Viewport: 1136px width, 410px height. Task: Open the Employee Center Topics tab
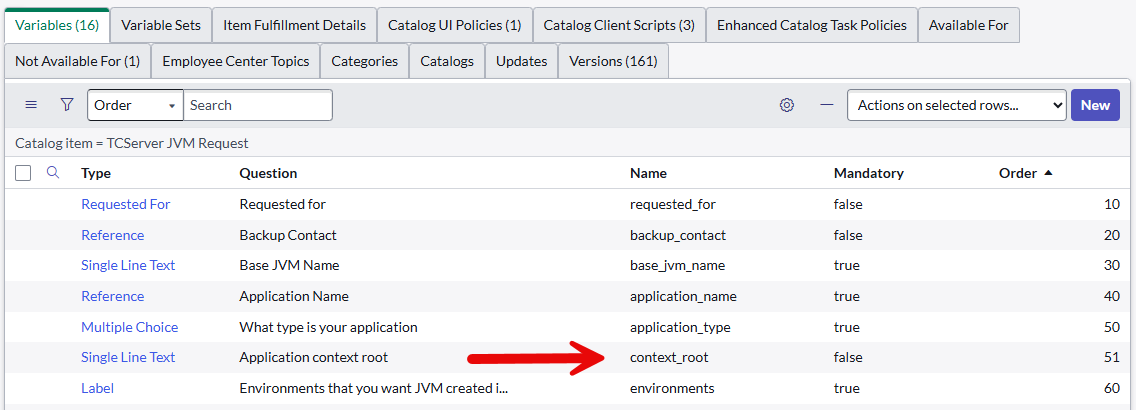[x=236, y=61]
